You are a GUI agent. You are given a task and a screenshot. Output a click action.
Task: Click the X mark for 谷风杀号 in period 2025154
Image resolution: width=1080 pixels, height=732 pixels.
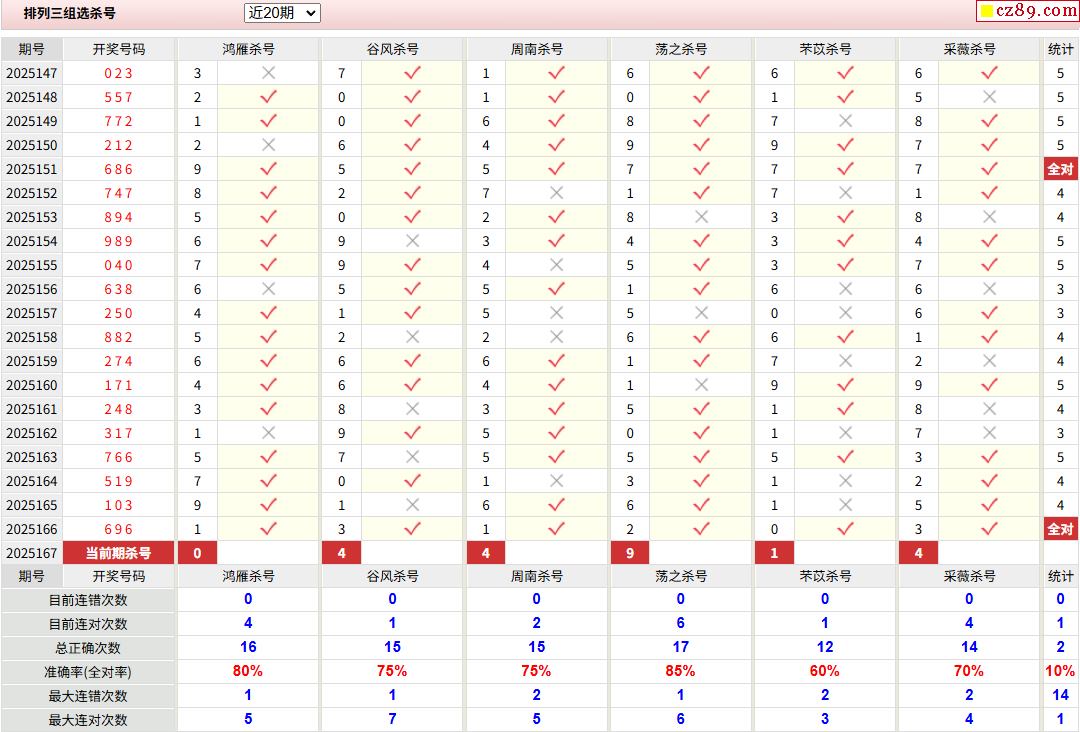tap(413, 241)
